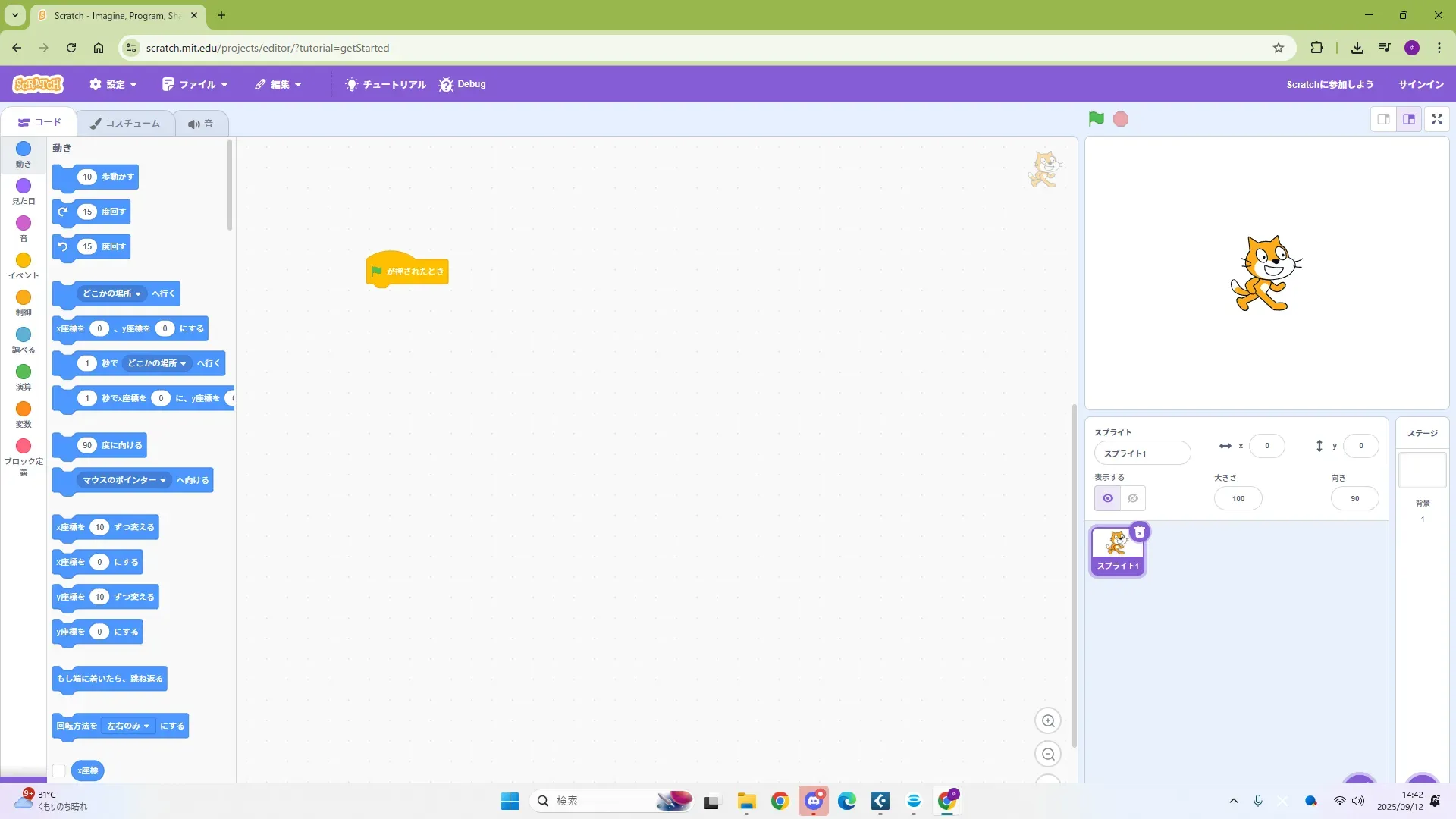Switch to the コスチューム tab
This screenshot has height=819, width=1456.
tap(125, 123)
